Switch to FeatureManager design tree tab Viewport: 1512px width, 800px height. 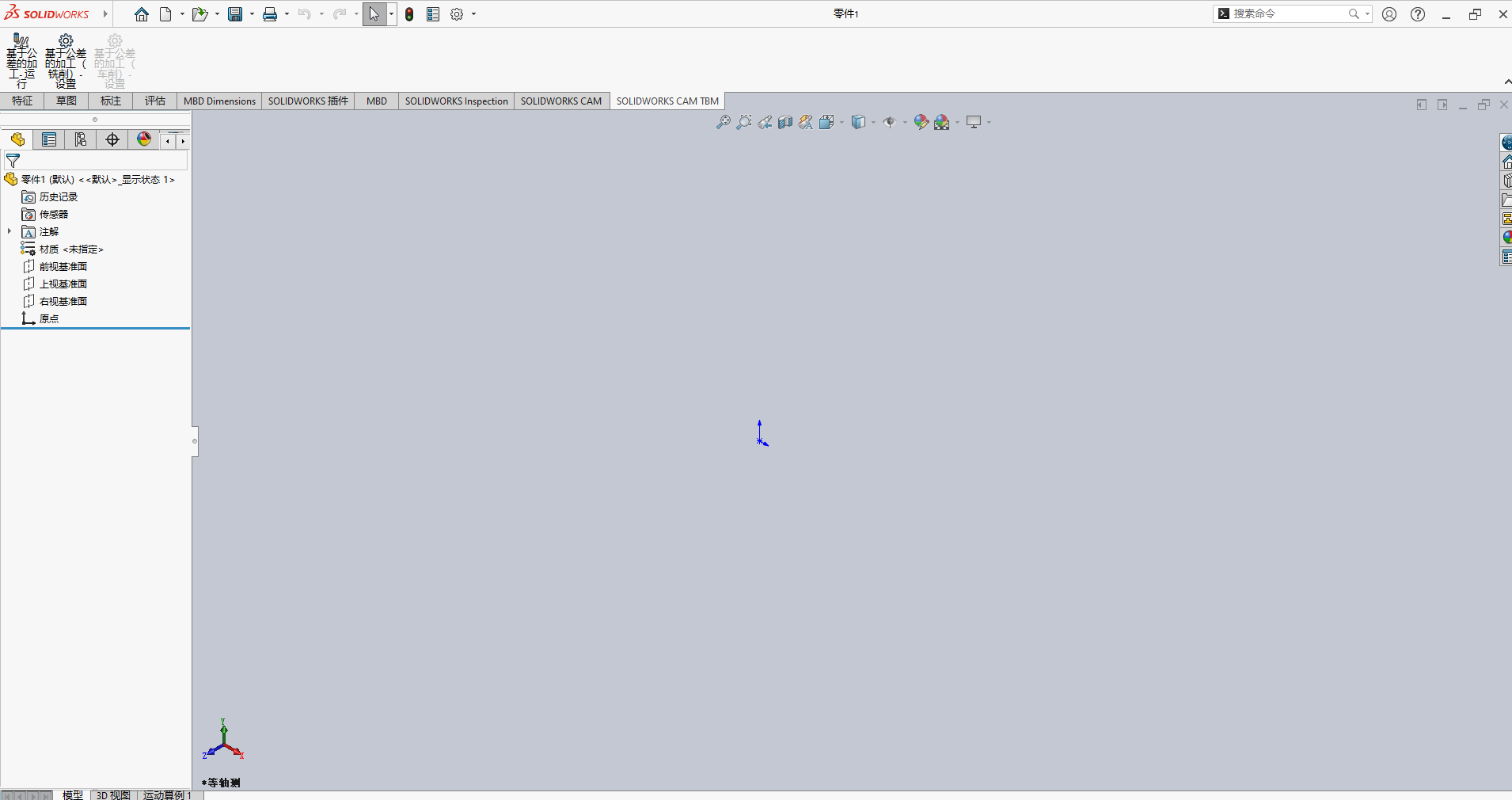point(17,140)
